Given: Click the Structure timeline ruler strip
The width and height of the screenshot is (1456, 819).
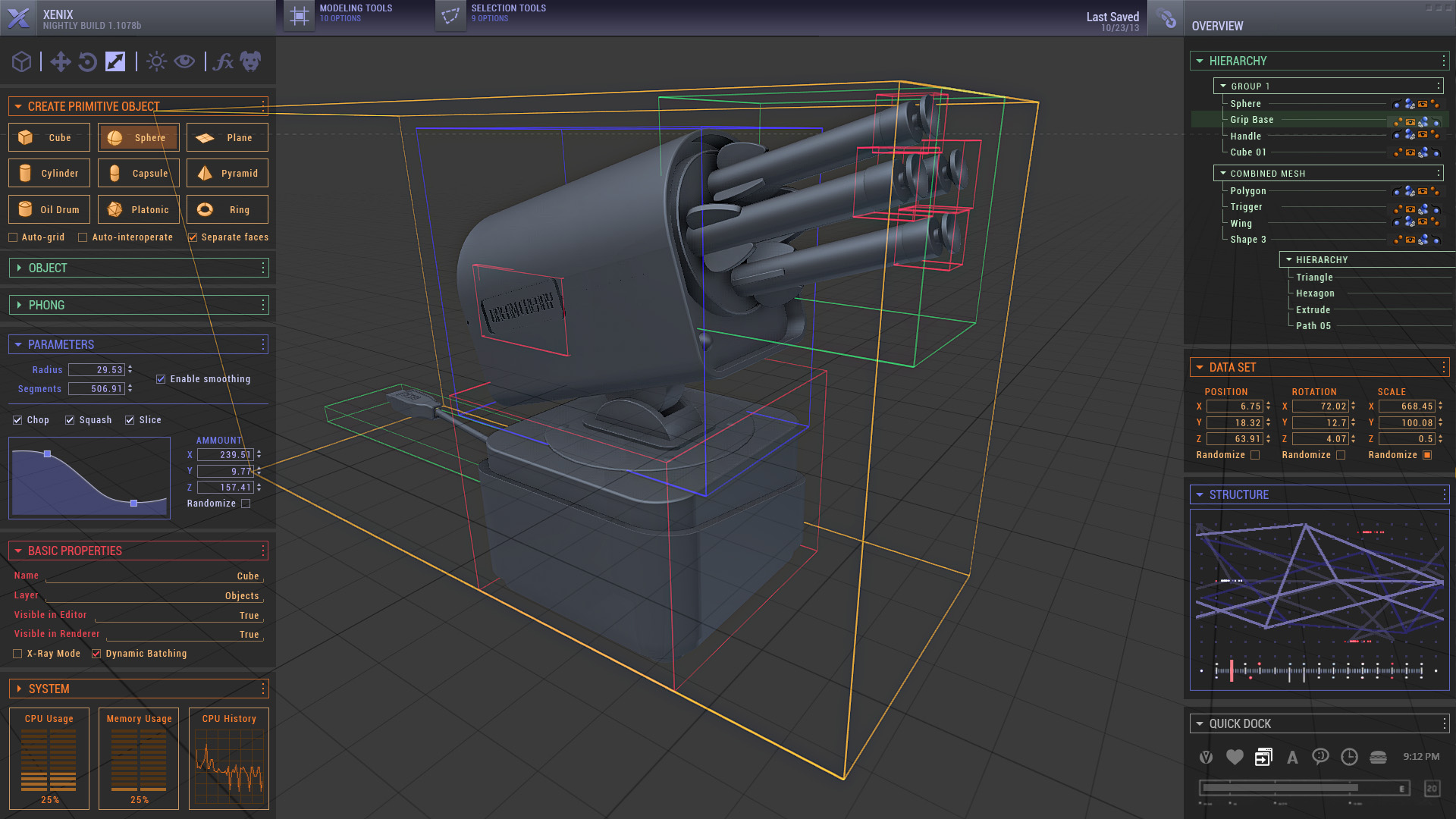Looking at the screenshot, I should click(1319, 671).
